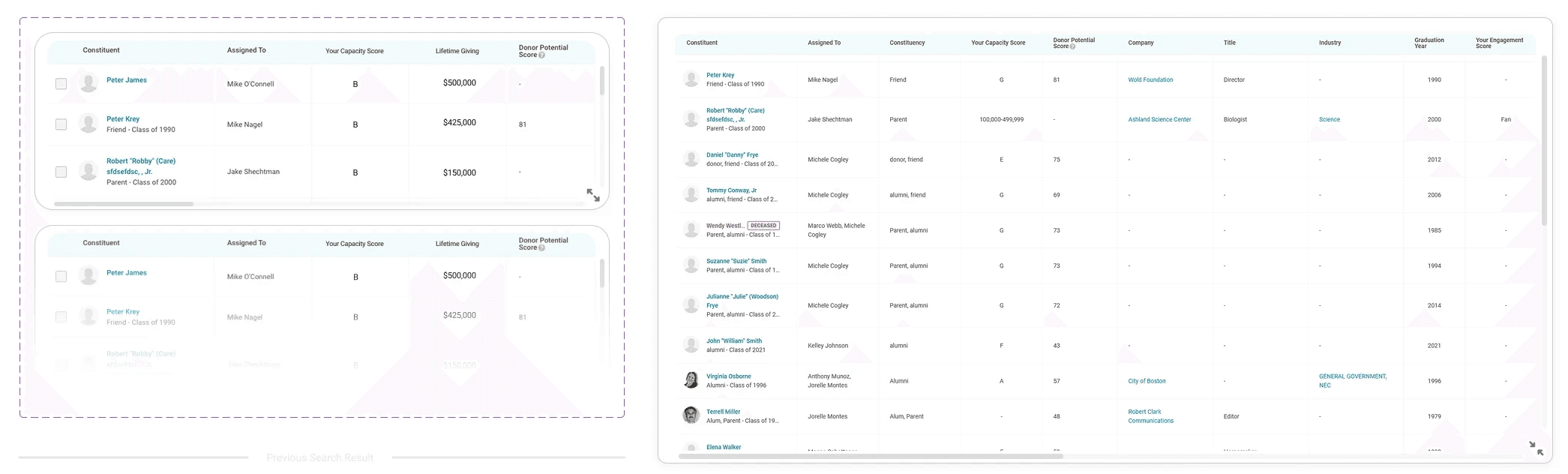Click Julianne "Julie" (Woodson) Frye's avatar
The image size is (1568, 474).
click(x=691, y=304)
